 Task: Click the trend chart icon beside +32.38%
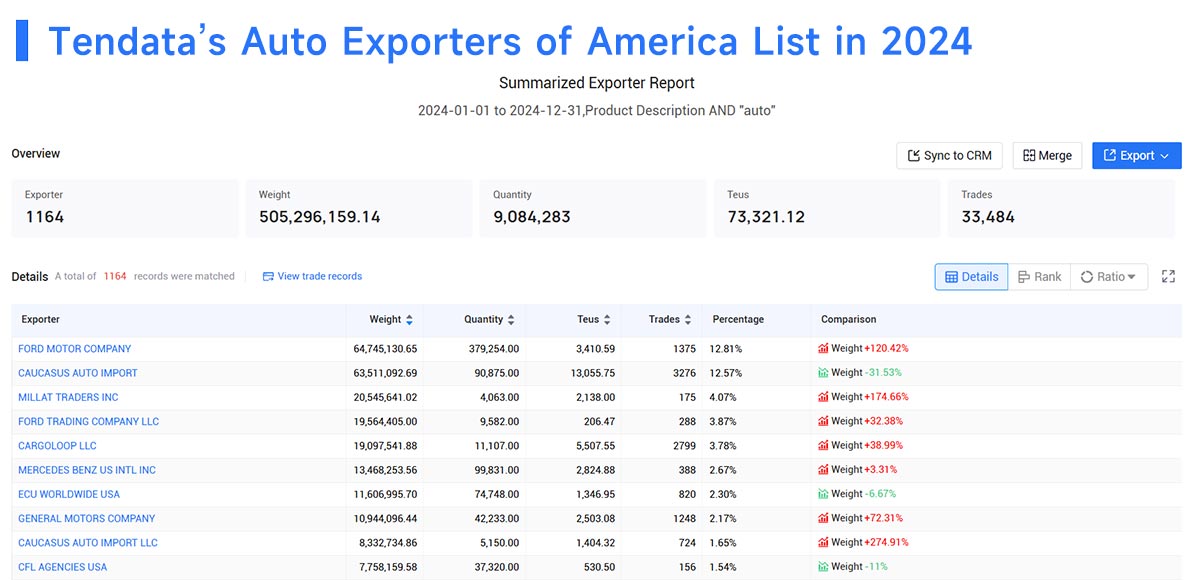[x=823, y=421]
